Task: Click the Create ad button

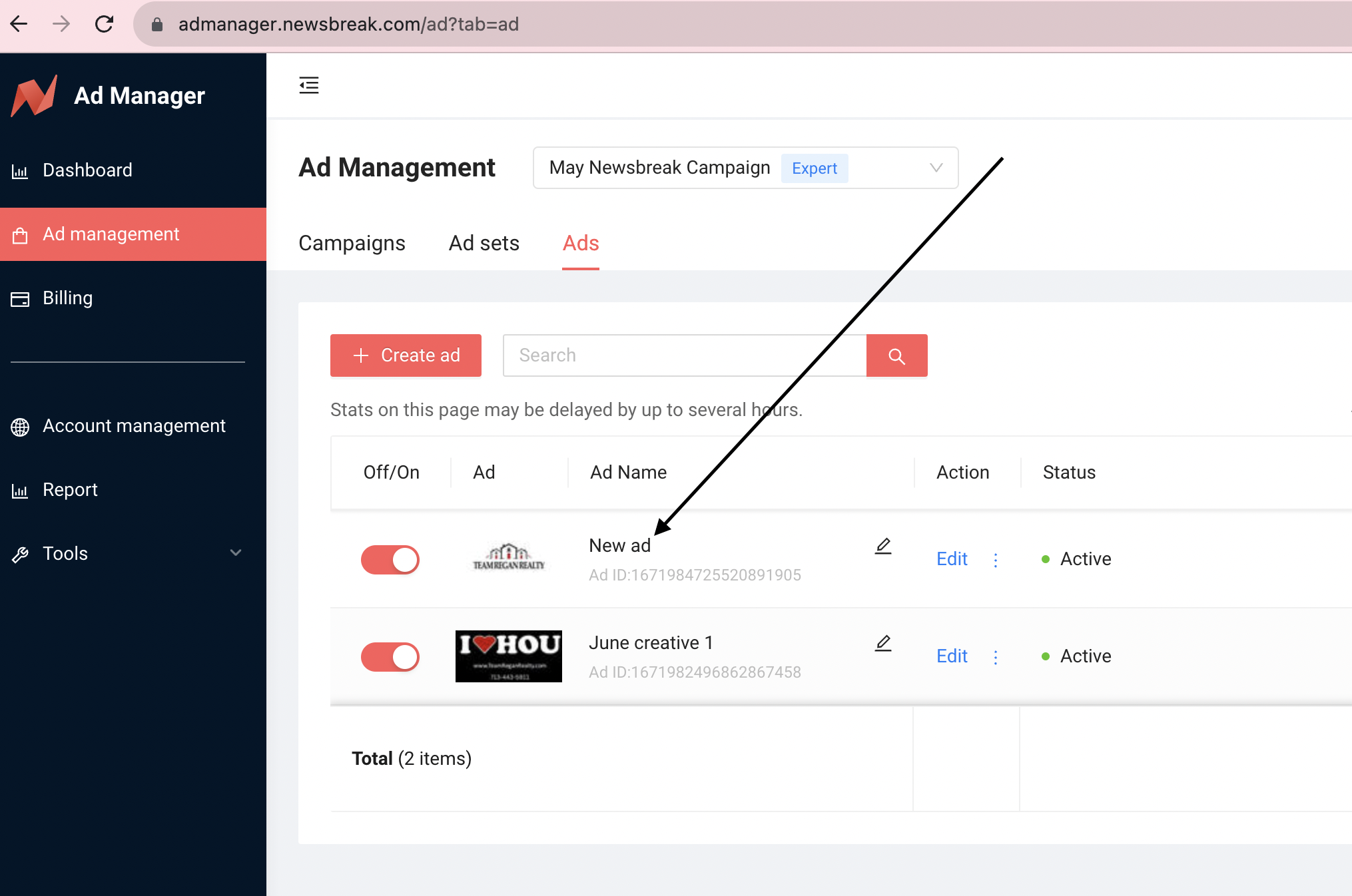Action: tap(406, 355)
